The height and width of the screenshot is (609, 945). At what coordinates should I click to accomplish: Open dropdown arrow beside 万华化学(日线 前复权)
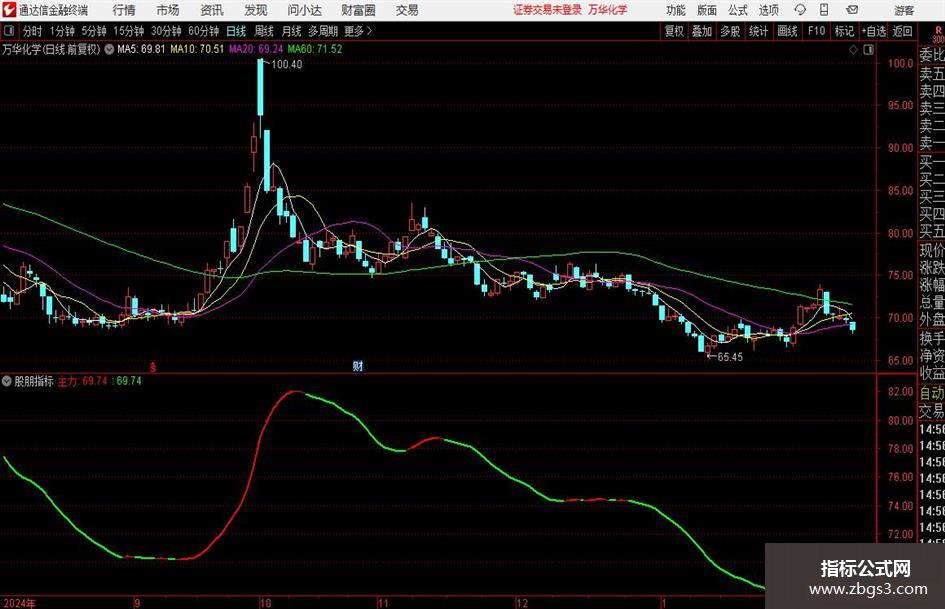(x=109, y=49)
